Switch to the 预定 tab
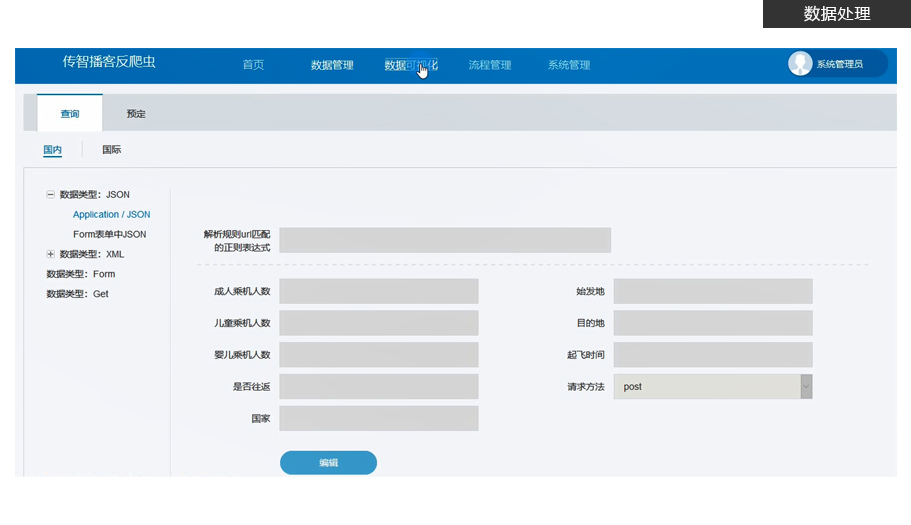The width and height of the screenshot is (911, 525). click(x=136, y=114)
